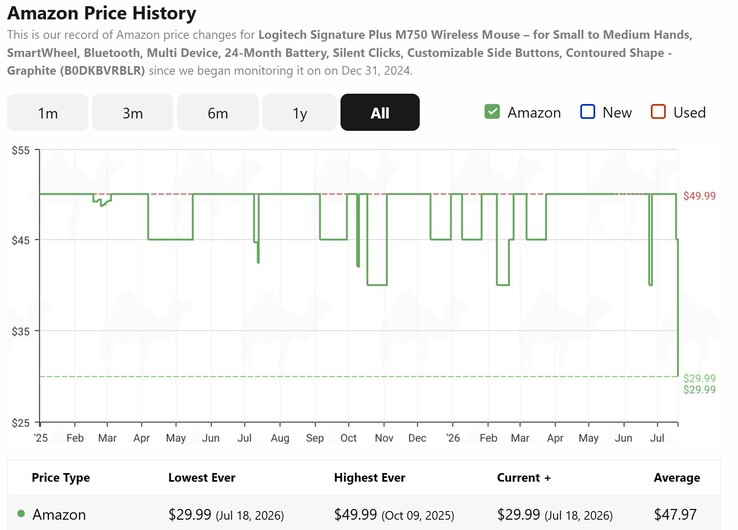Click the green dot beside Amazon row
Screen dimensions: 738x530
tap(21, 514)
